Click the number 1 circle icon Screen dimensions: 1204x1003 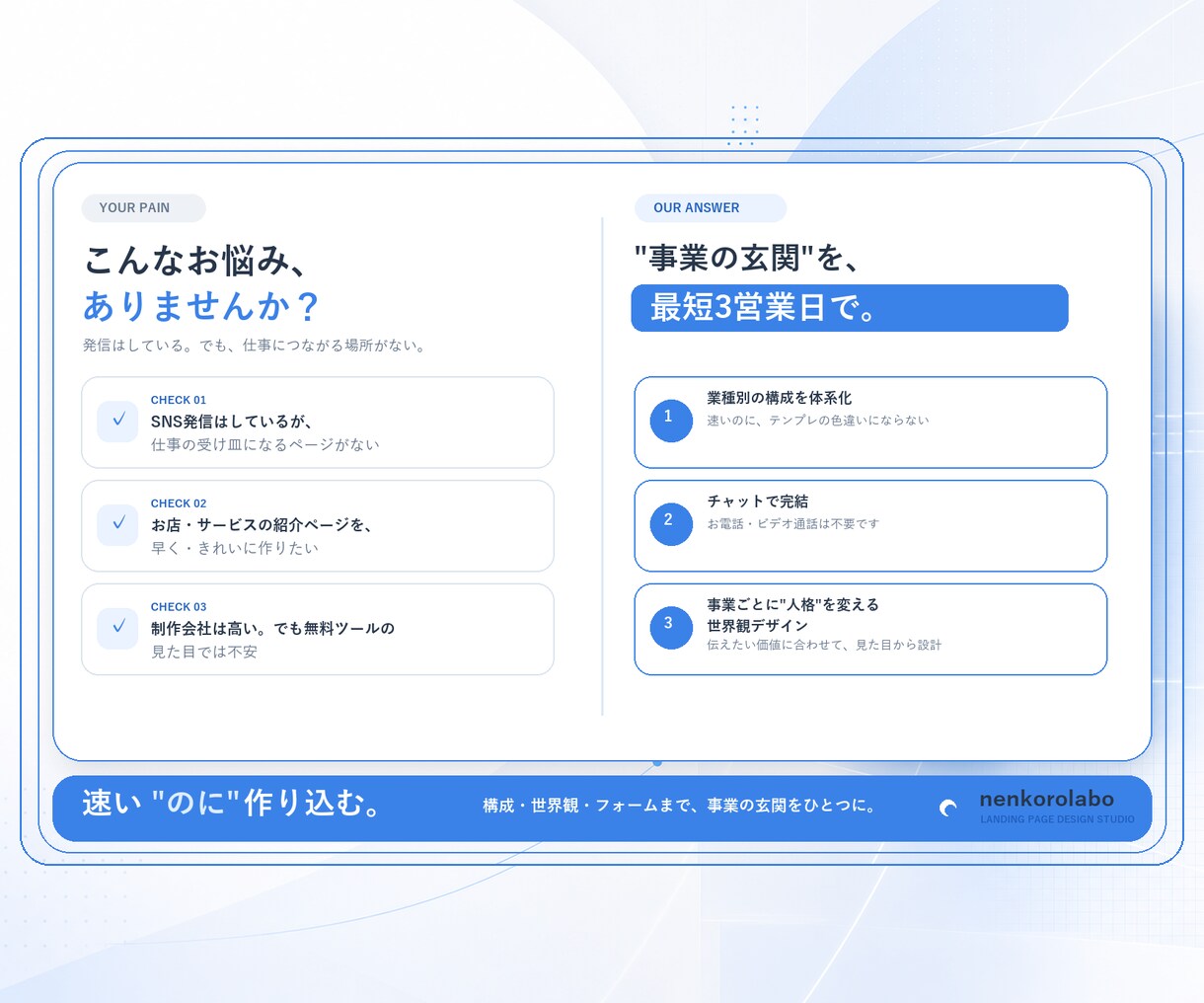[671, 421]
